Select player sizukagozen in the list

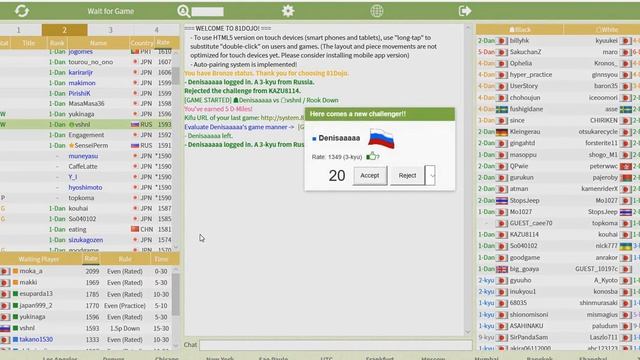[x=86, y=240]
